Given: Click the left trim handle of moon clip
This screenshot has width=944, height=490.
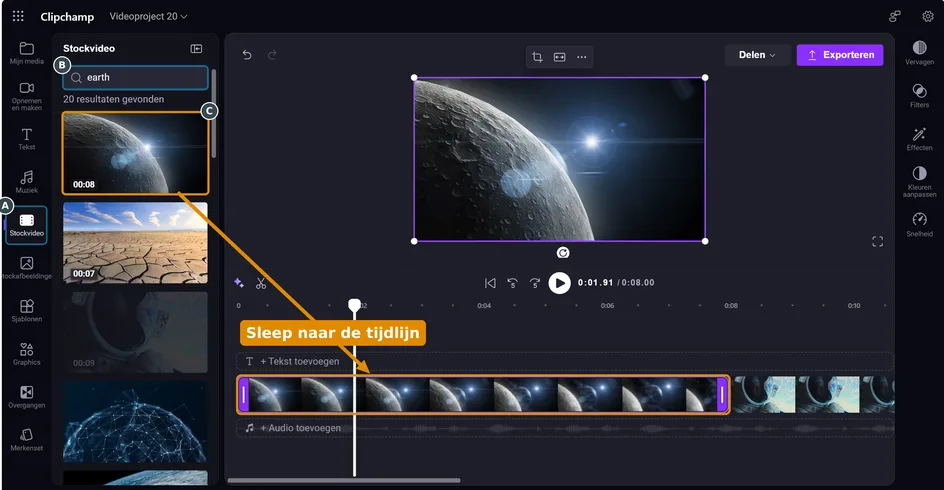Looking at the screenshot, I should coord(244,395).
